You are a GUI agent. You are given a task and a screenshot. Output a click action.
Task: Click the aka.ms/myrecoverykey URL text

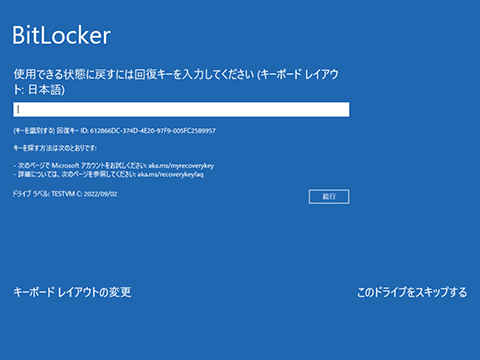(181, 165)
